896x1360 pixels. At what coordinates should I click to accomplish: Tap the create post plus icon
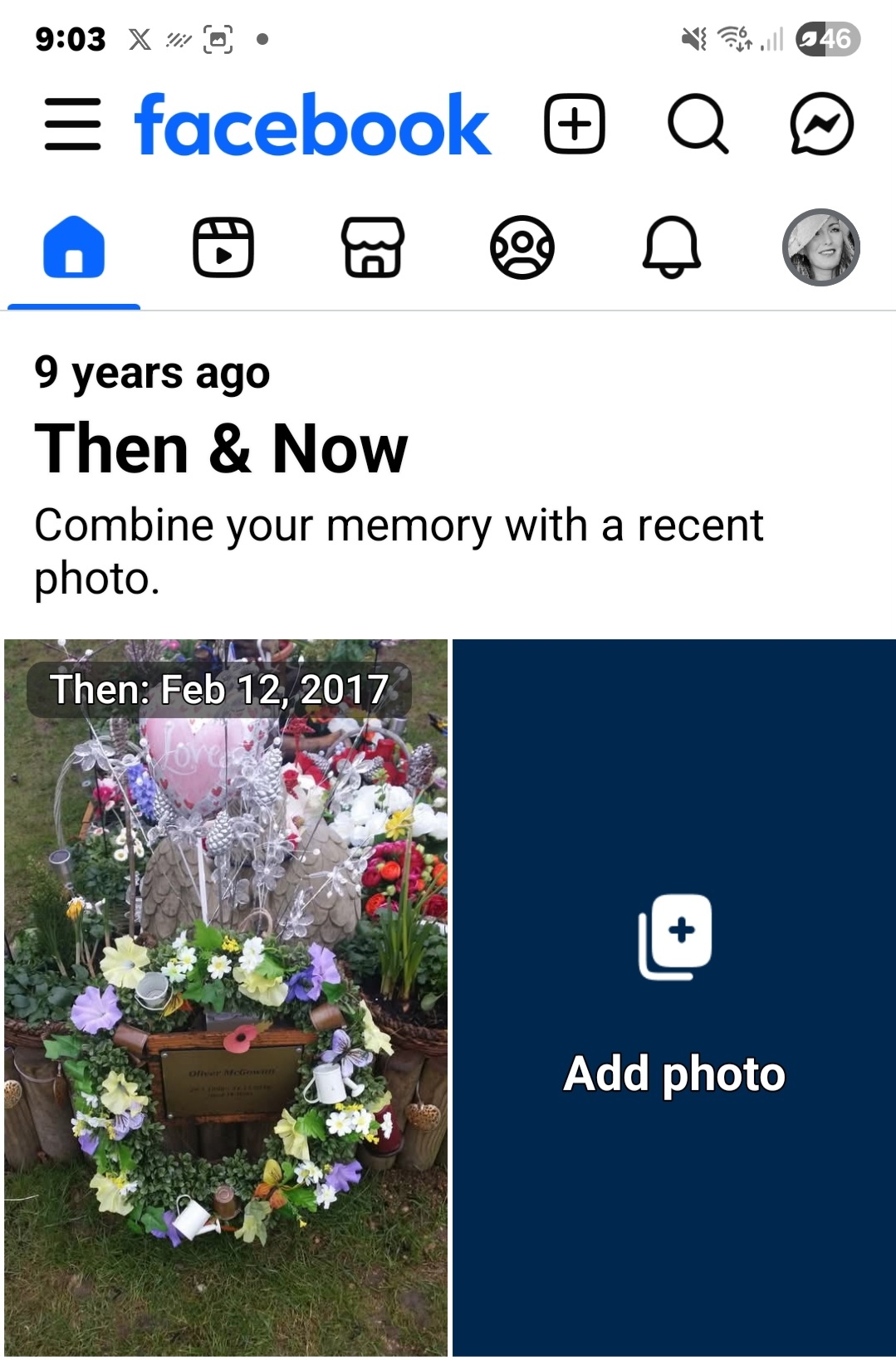click(x=574, y=125)
